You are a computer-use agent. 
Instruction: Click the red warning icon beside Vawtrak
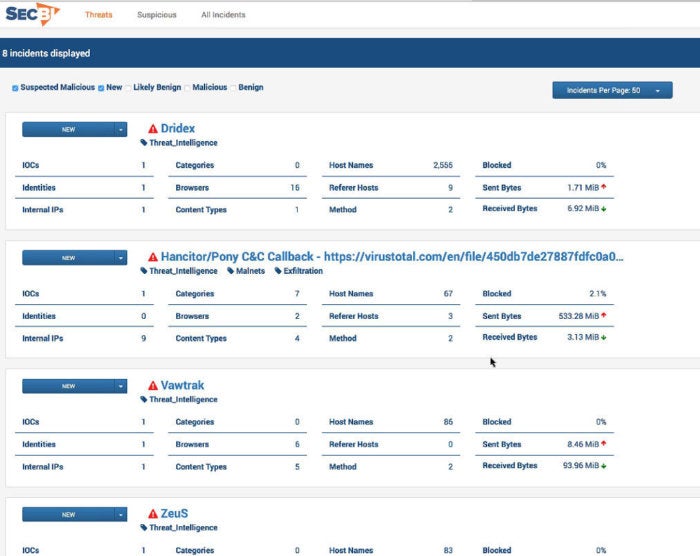coord(153,385)
